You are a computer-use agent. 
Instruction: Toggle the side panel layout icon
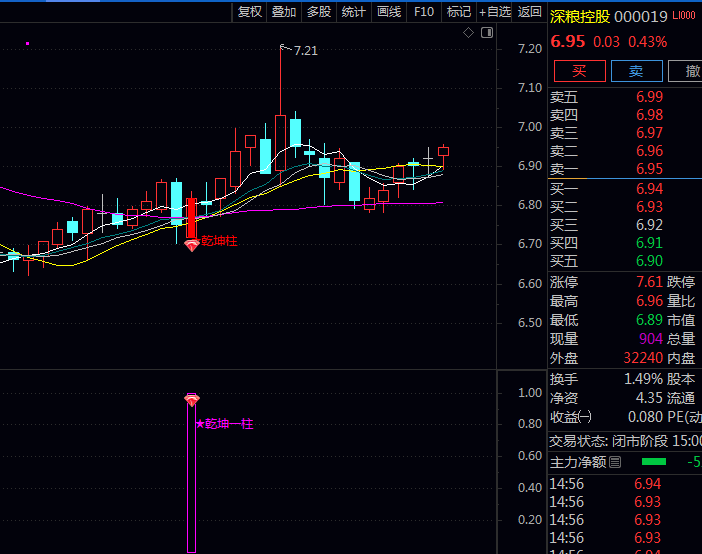[x=487, y=33]
